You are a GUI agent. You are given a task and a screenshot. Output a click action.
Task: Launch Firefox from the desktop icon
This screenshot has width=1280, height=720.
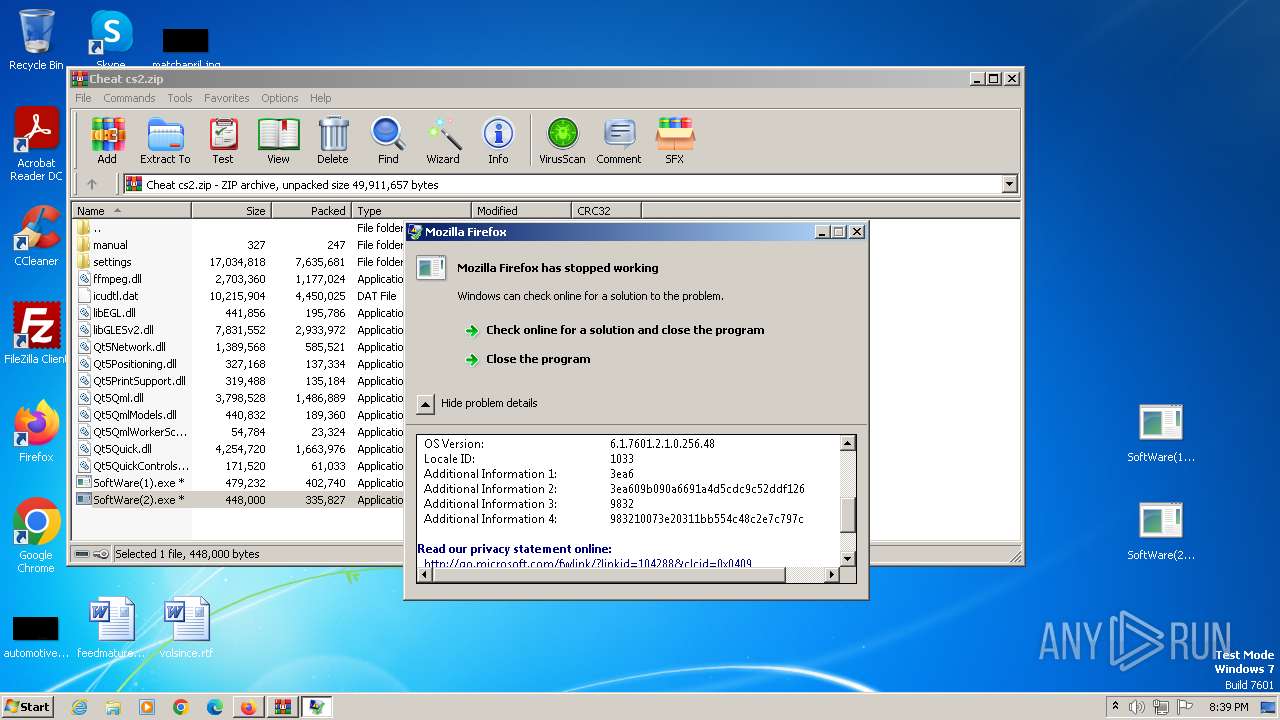click(36, 432)
